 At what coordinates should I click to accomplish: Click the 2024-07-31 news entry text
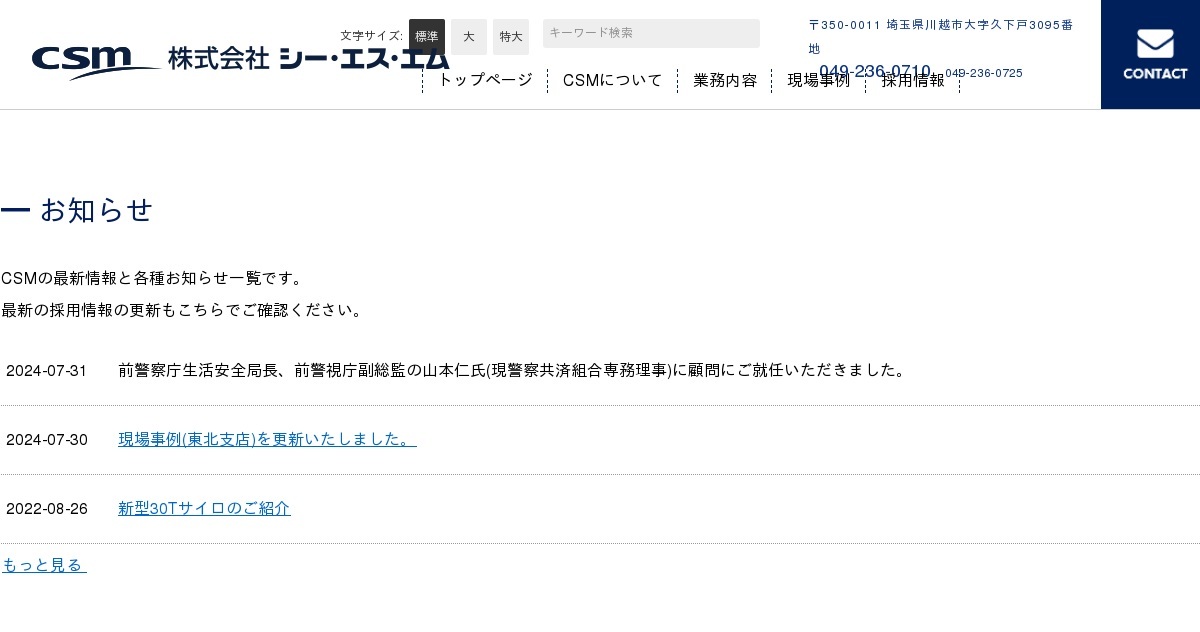point(512,370)
